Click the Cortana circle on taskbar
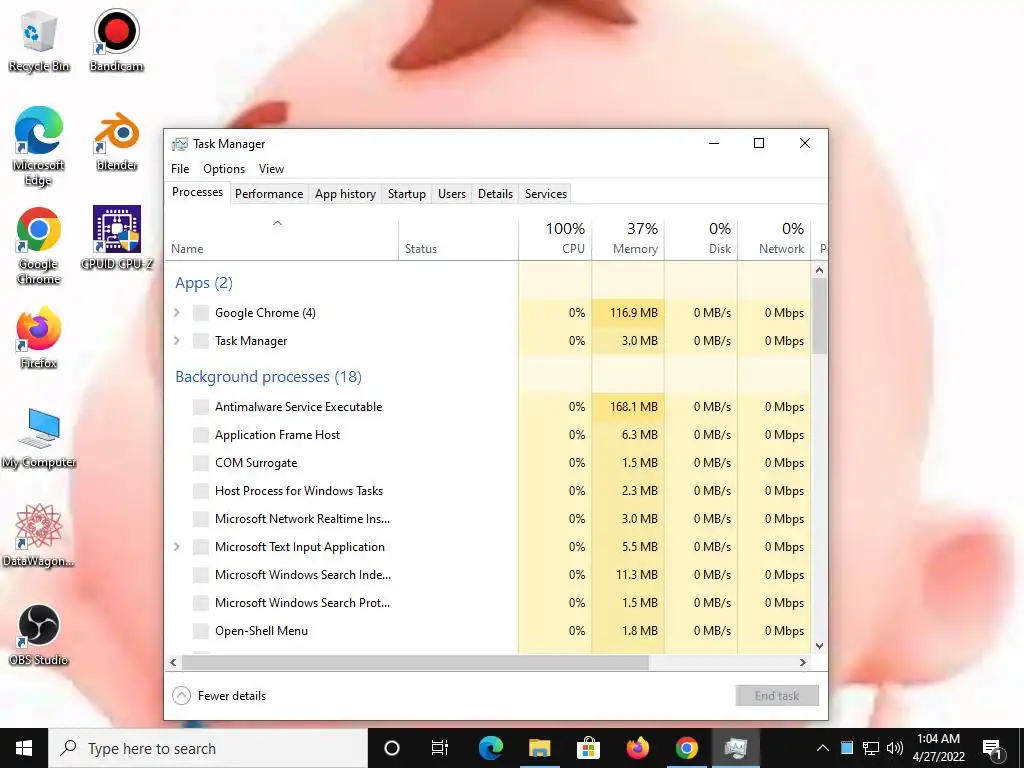The image size is (1024, 768). point(392,748)
